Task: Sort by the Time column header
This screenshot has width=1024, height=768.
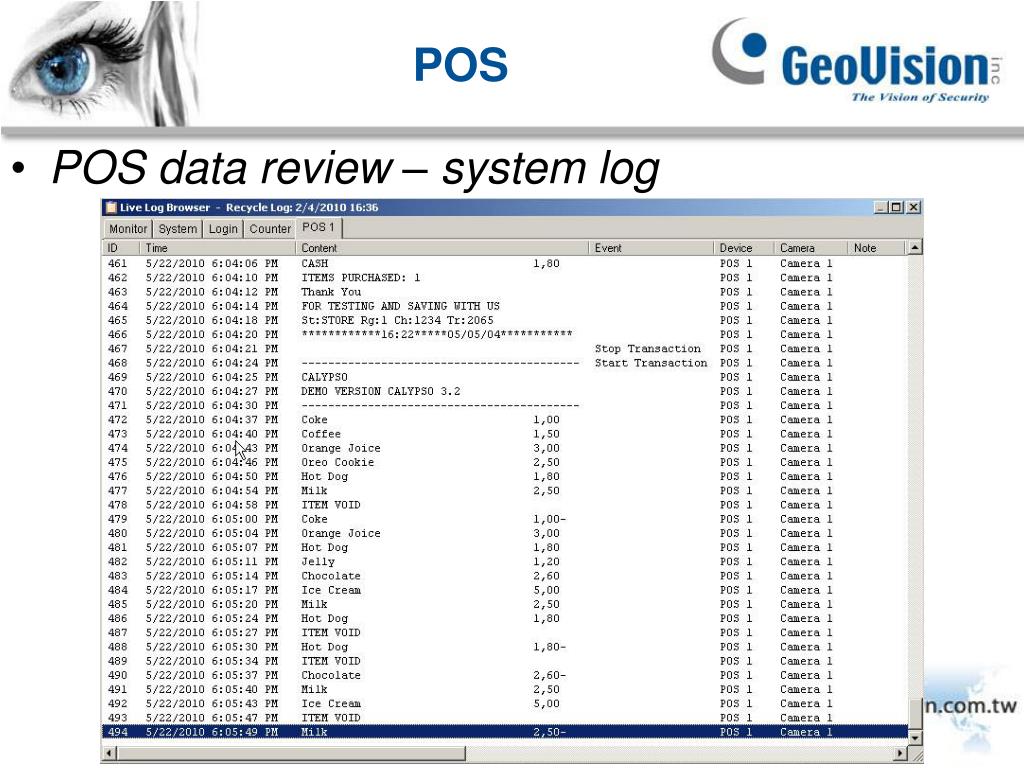Action: click(218, 248)
